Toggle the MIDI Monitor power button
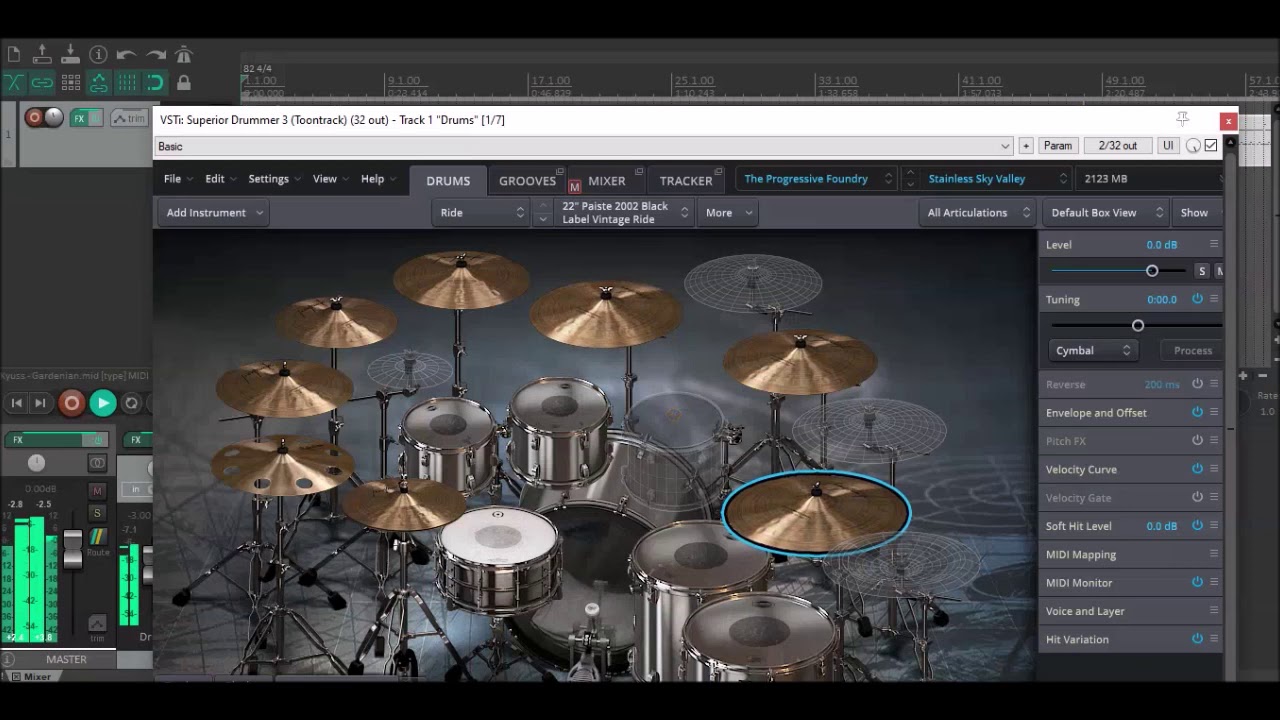This screenshot has height=720, width=1280. pos(1197,582)
